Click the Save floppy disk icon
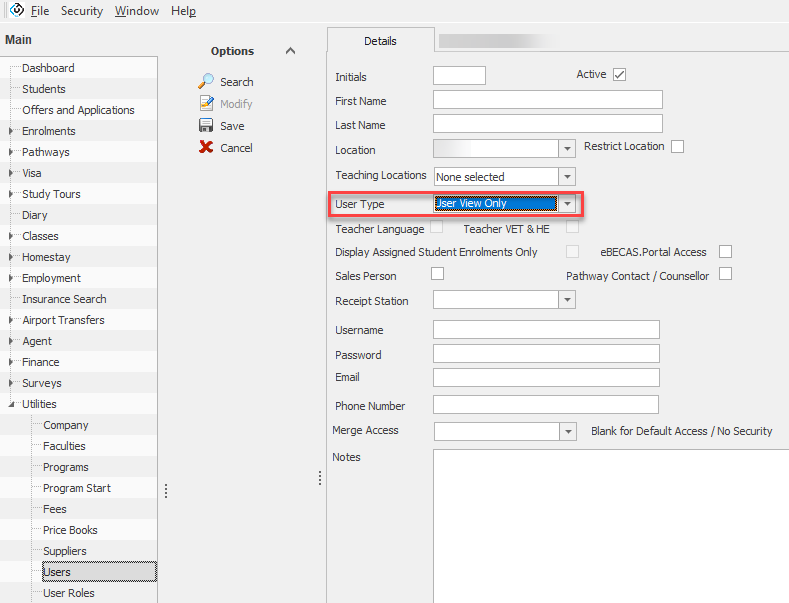Screen dimensions: 789x603 (206, 126)
